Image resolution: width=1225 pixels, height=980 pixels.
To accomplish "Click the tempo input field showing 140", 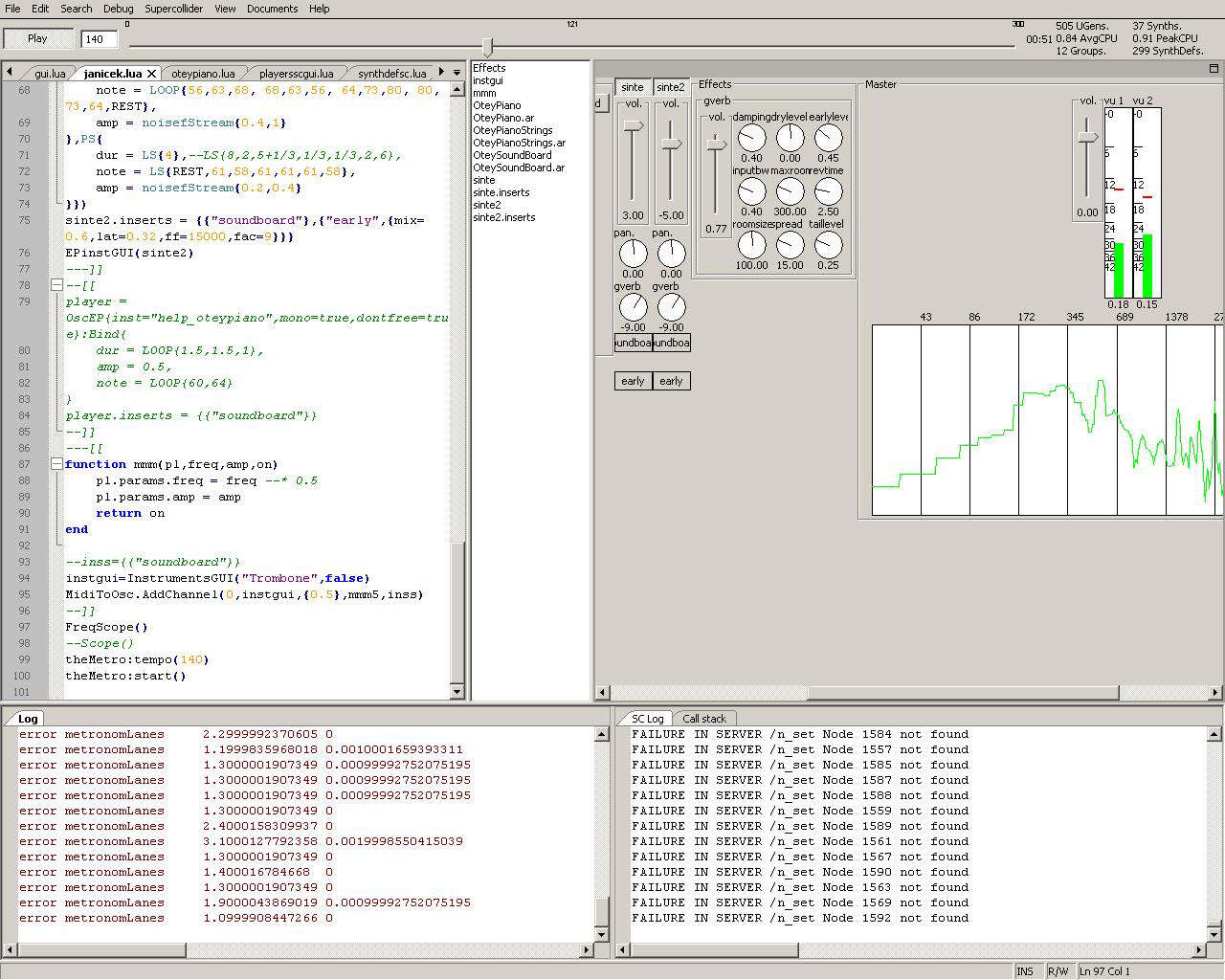I will pos(100,39).
